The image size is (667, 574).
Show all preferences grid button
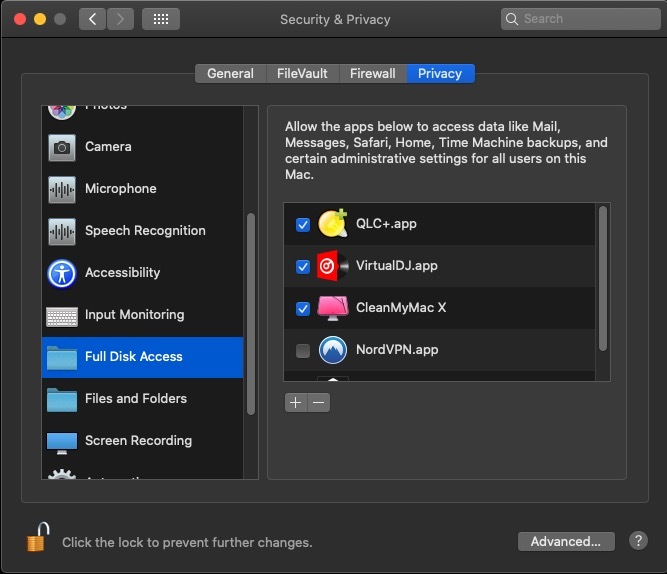[x=160, y=19]
